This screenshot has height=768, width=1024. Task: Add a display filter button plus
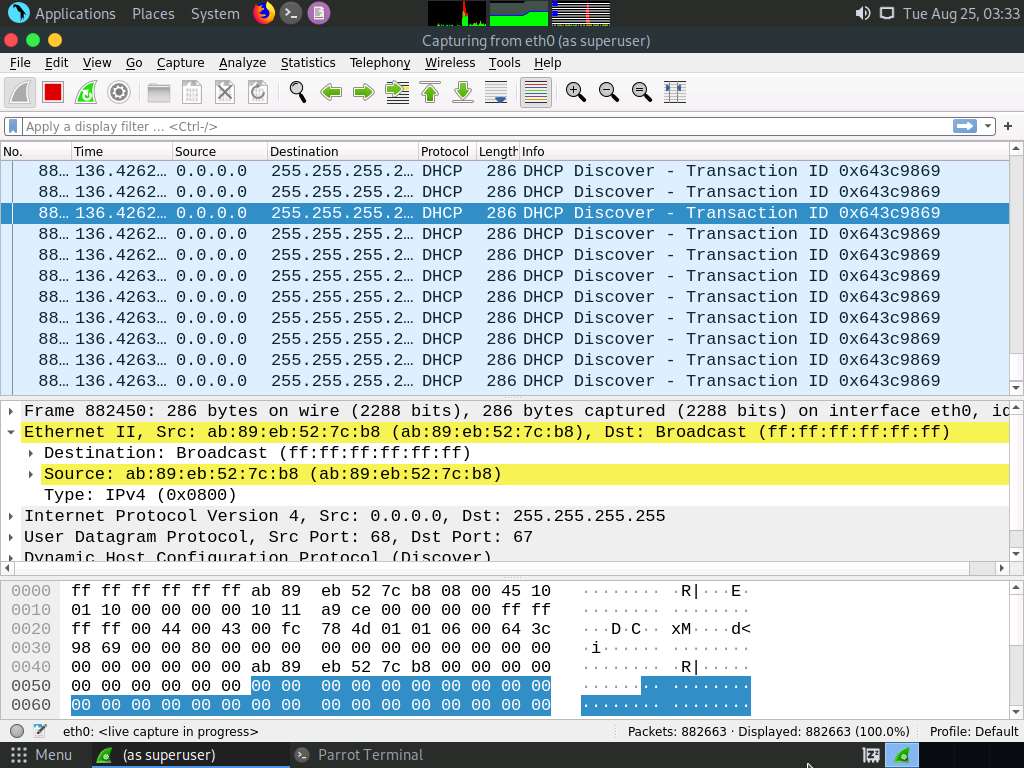pyautogui.click(x=1008, y=126)
